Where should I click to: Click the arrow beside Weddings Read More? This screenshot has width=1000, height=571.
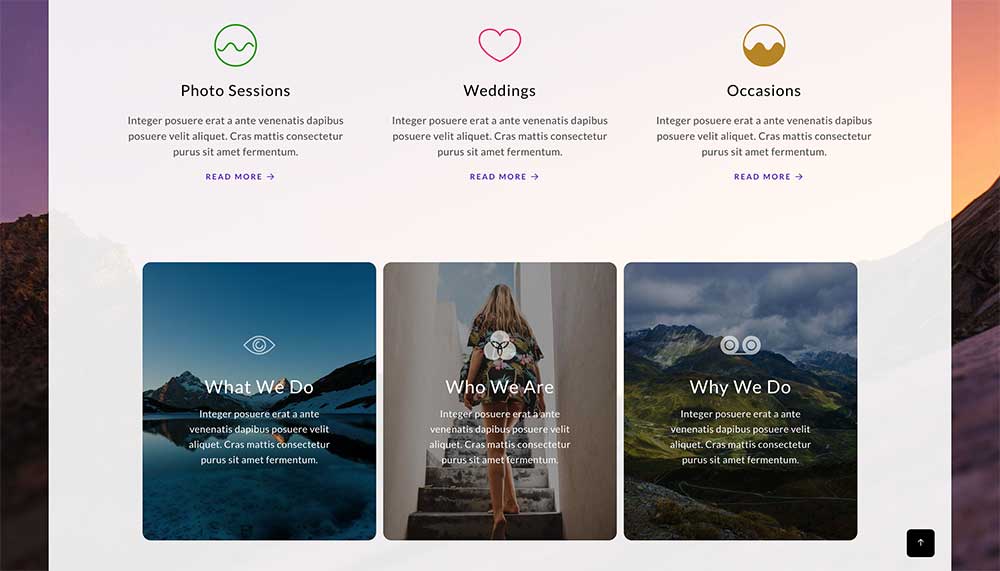coord(535,177)
